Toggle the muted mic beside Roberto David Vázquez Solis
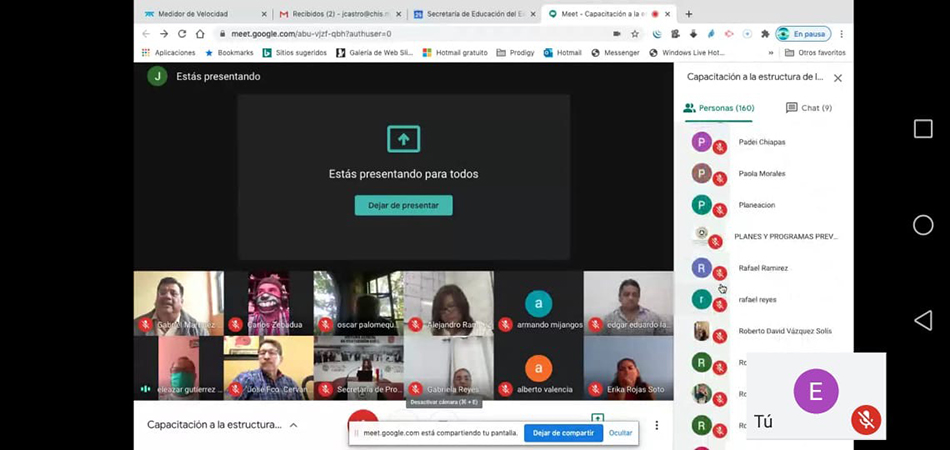950x450 pixels. click(x=720, y=336)
